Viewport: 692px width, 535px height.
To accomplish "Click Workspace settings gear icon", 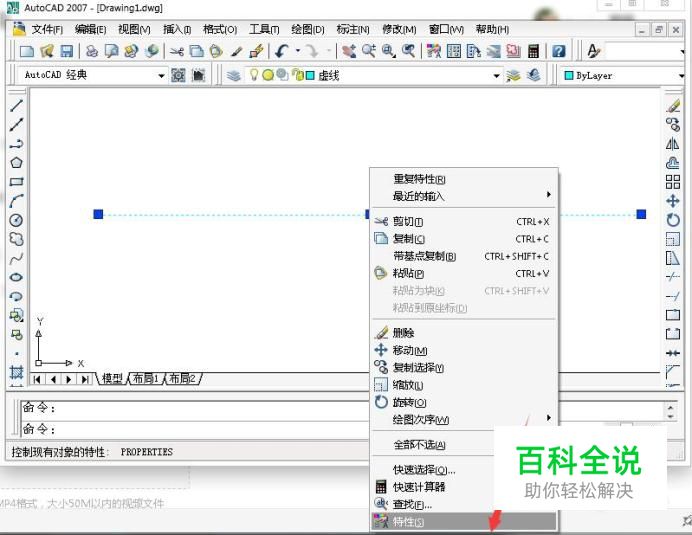I will (178, 75).
